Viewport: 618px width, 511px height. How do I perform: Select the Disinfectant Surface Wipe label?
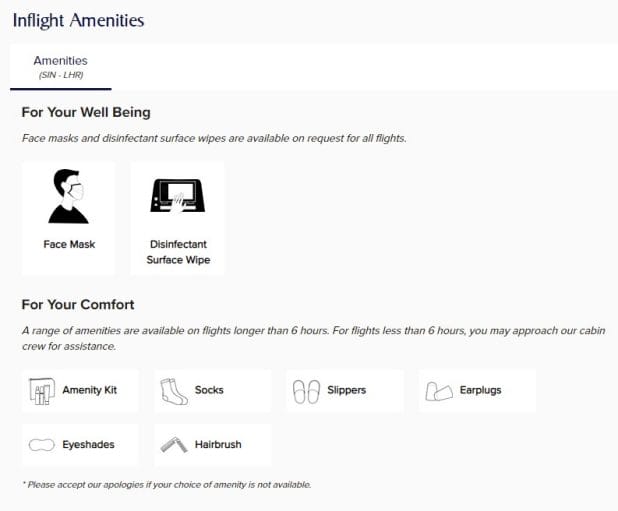click(x=178, y=252)
